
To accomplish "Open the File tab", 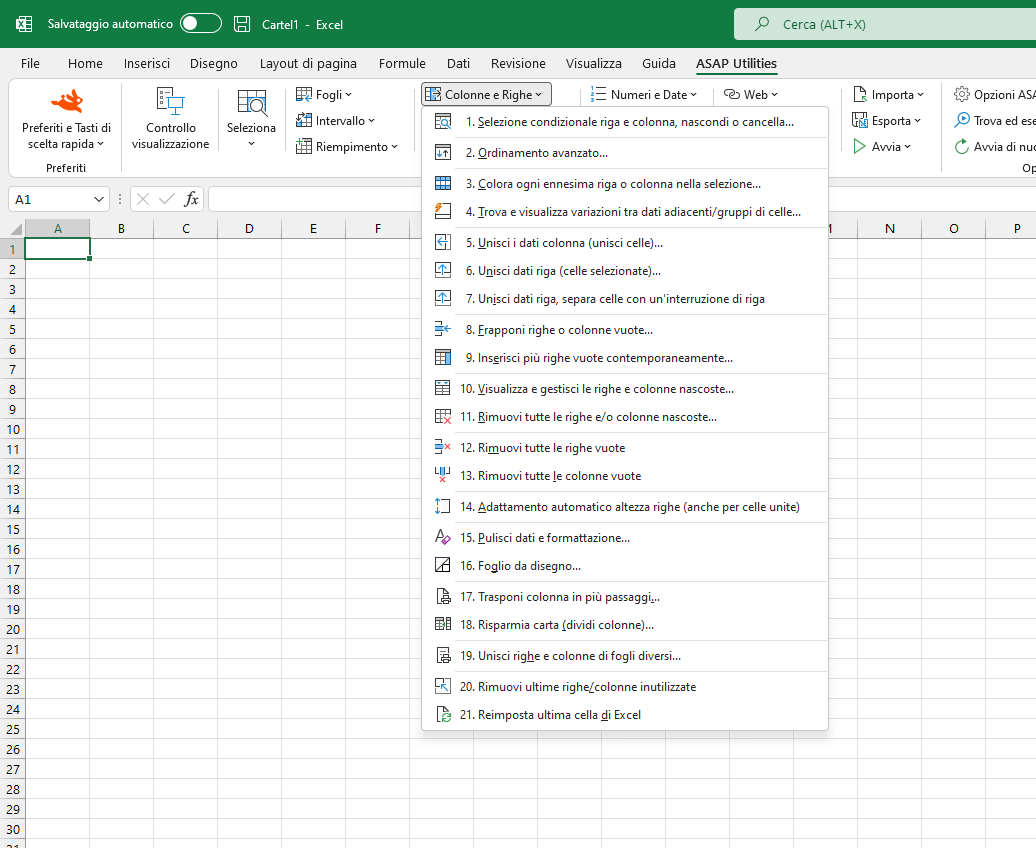I will pyautogui.click(x=30, y=63).
